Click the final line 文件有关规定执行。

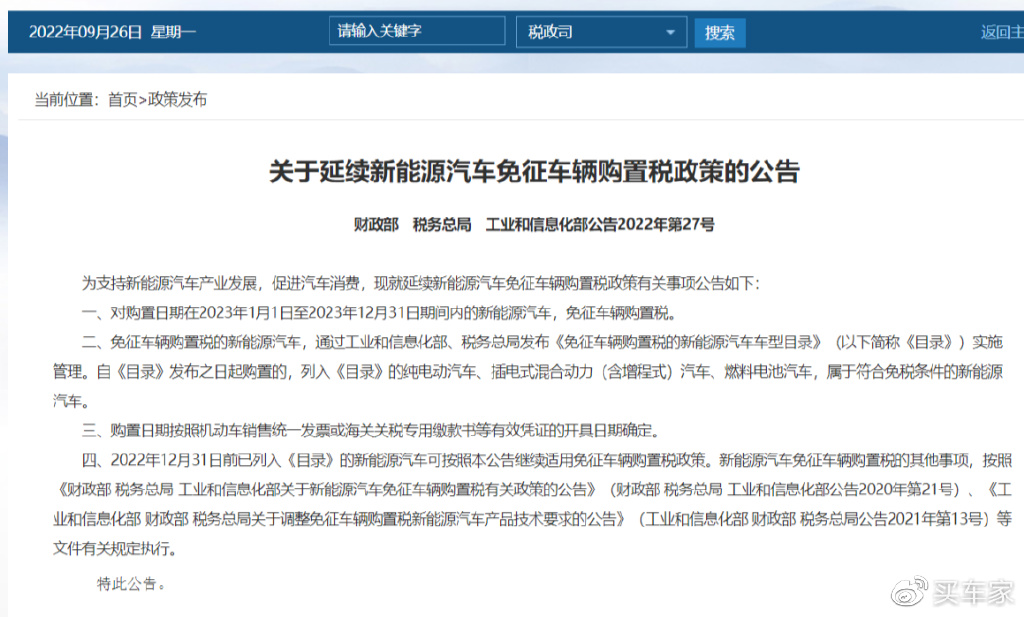click(x=114, y=548)
